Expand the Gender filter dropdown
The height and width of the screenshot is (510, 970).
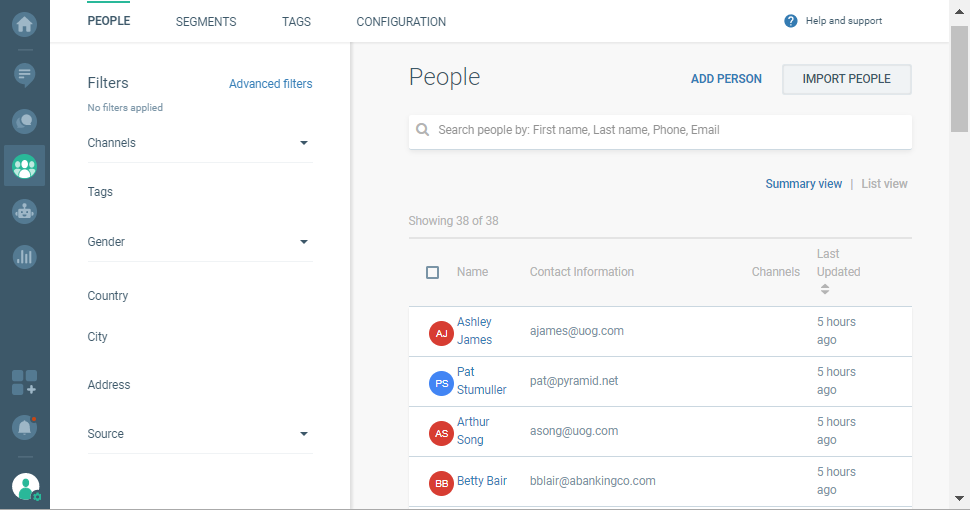point(304,242)
